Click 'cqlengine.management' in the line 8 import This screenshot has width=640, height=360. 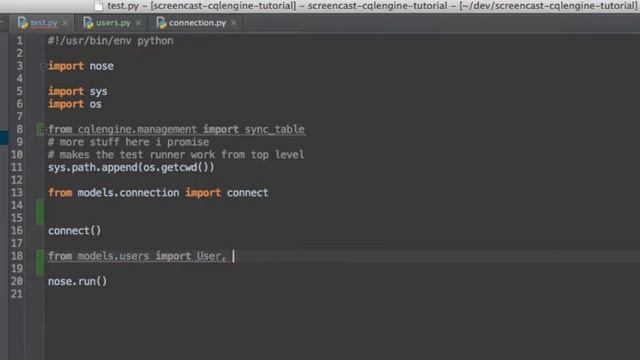pos(137,129)
